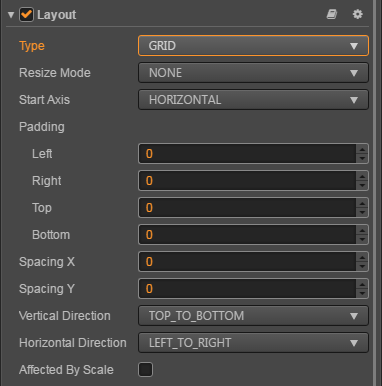Click the Top padding label

(42, 208)
